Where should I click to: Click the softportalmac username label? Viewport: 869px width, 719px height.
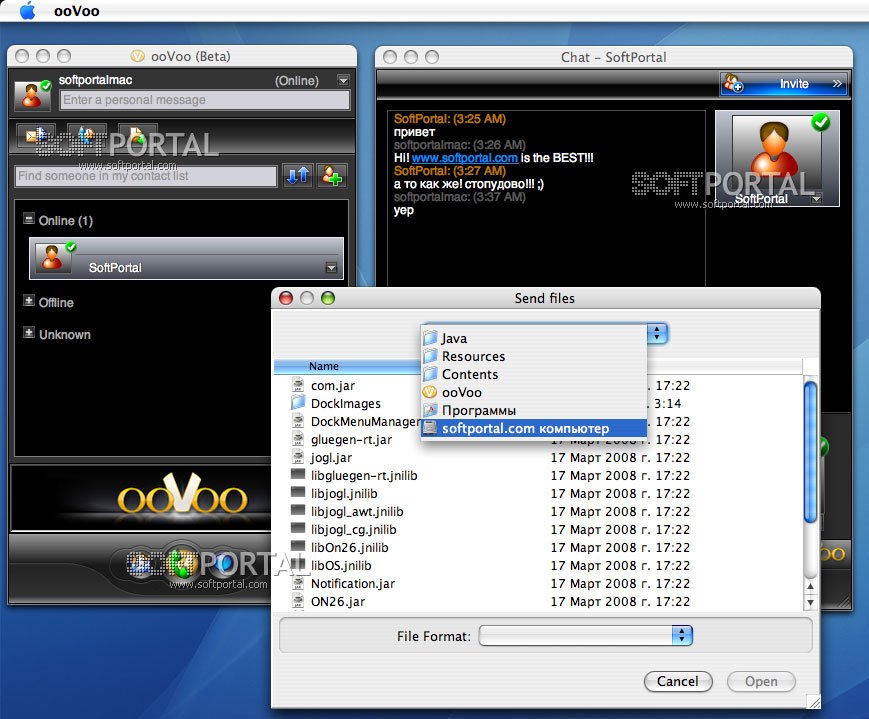[x=95, y=80]
